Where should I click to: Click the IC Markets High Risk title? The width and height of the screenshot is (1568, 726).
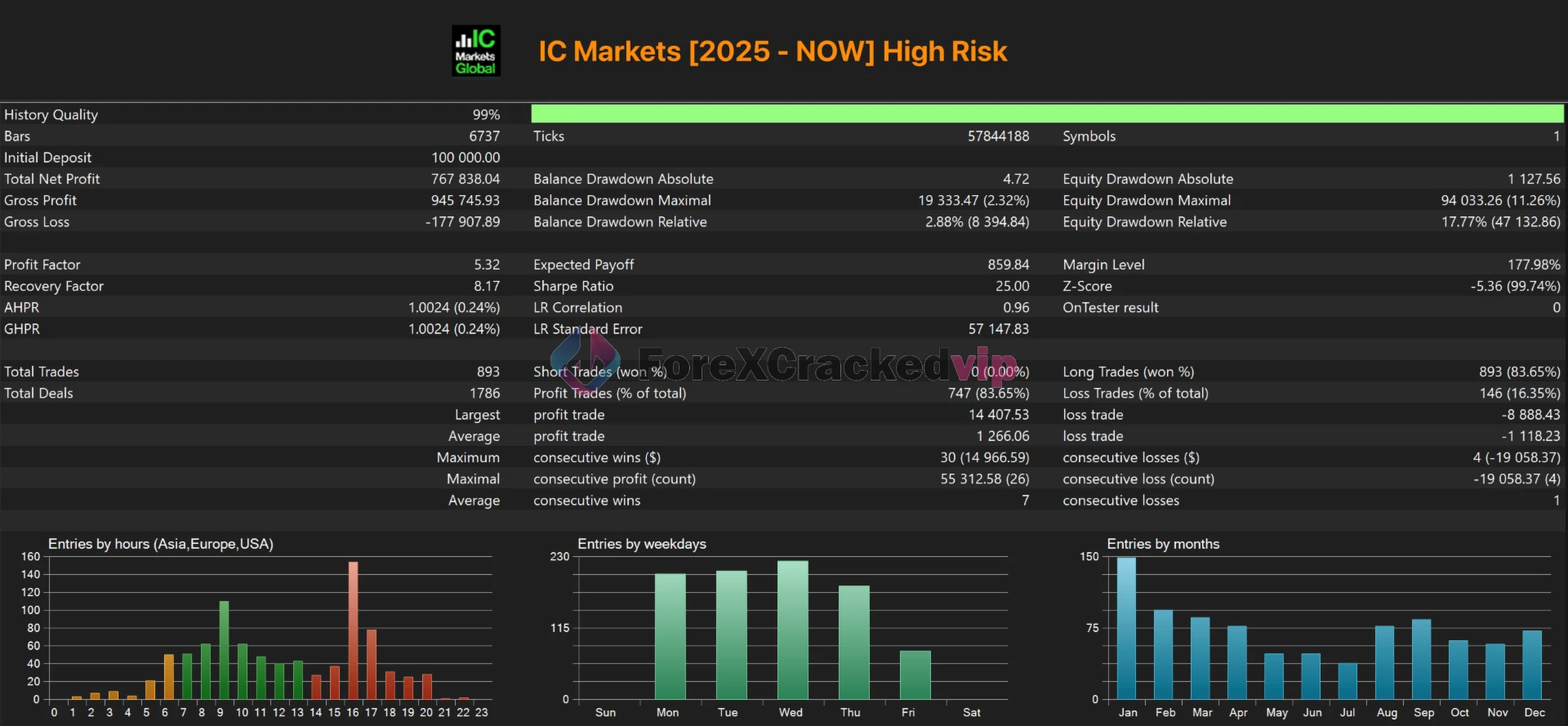point(772,51)
